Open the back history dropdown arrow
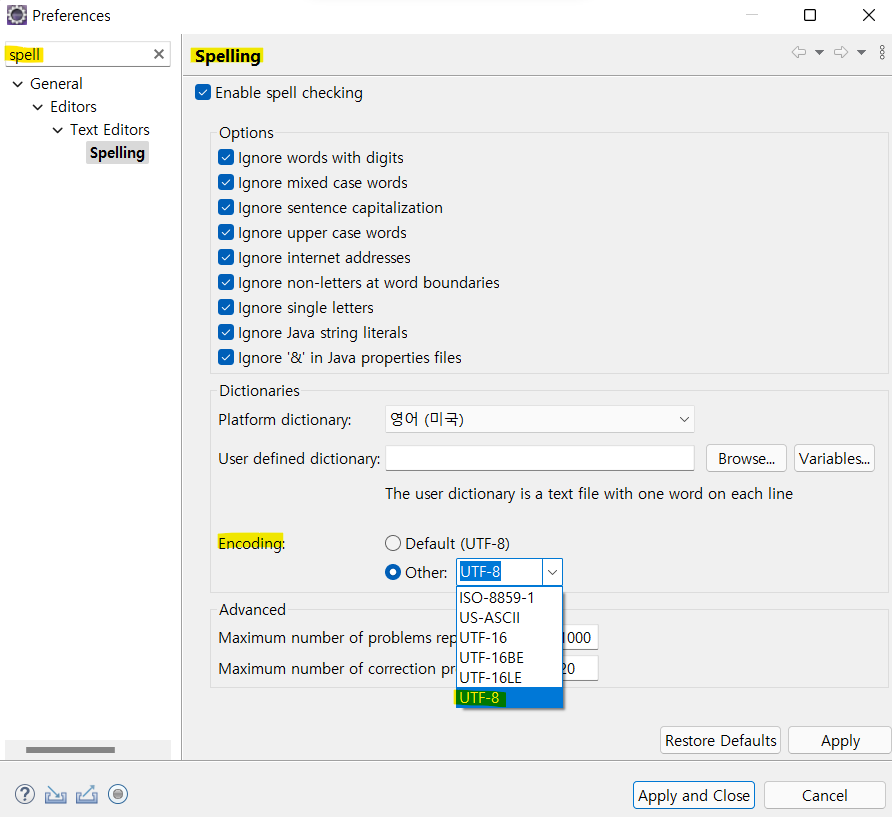Screen dimensions: 892x817 819,52
